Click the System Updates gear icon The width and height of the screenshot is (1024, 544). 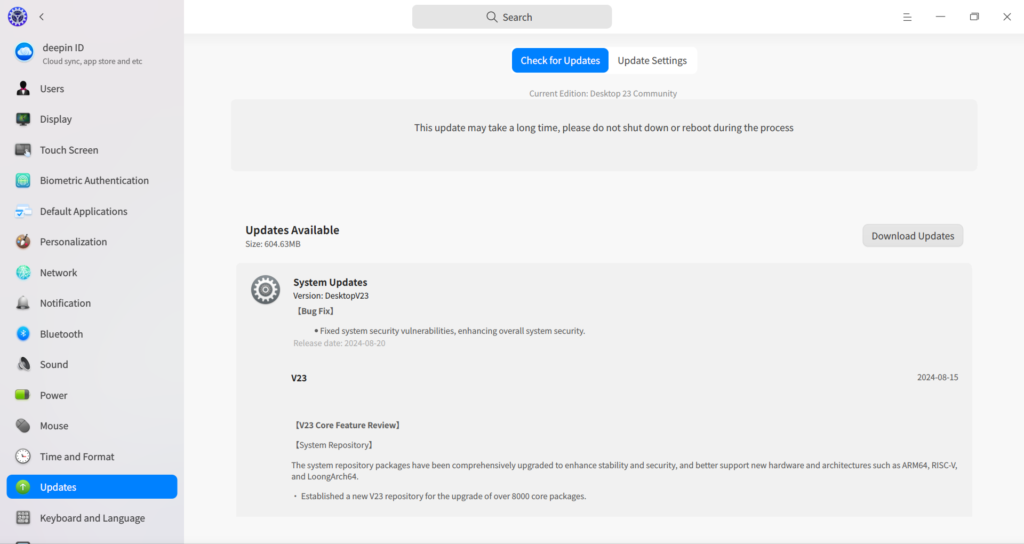(x=265, y=290)
